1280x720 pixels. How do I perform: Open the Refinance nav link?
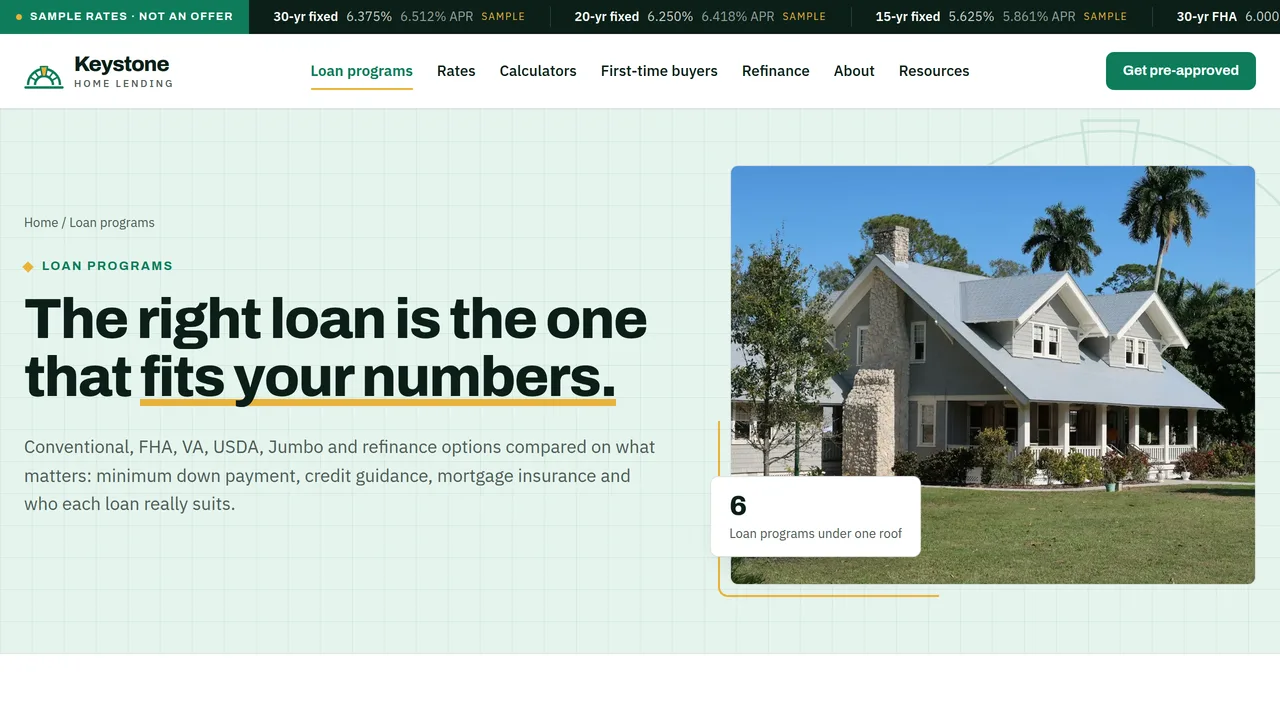(776, 71)
